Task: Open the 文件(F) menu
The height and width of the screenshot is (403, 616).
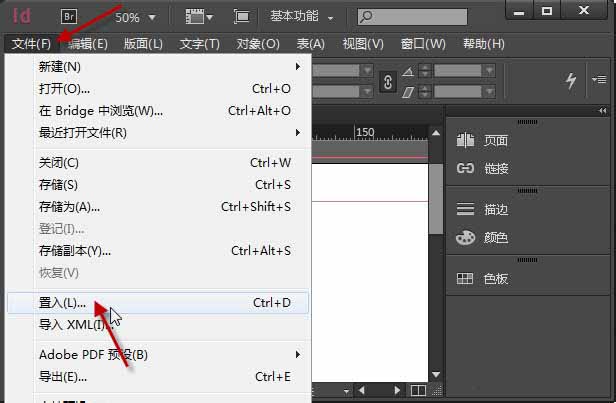Action: [x=31, y=44]
